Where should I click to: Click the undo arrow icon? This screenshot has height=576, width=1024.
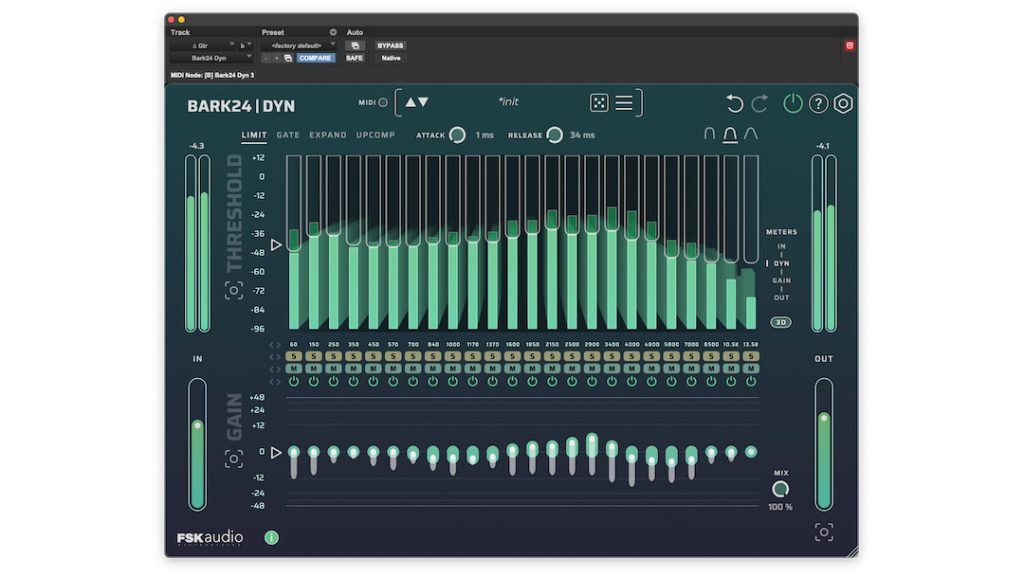coord(735,103)
